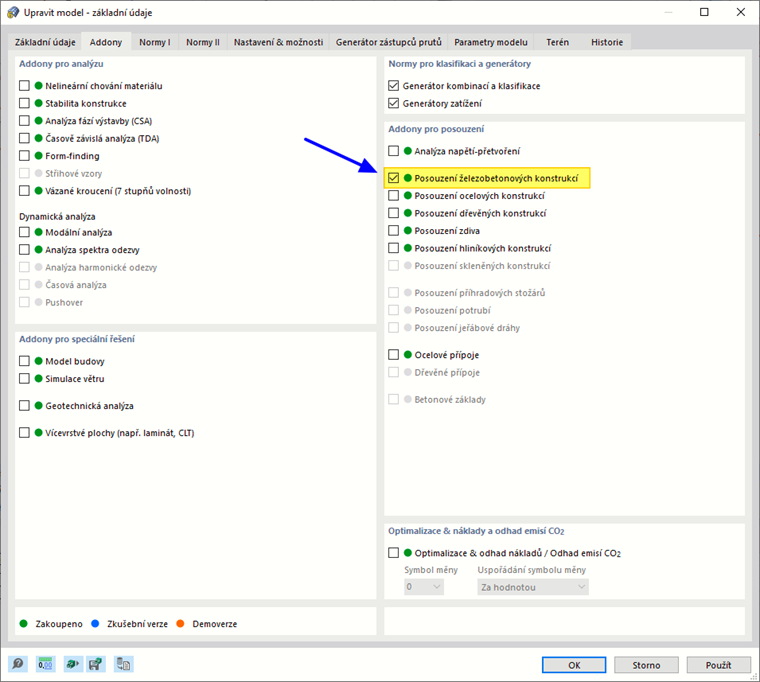Enable Nelineární chování materiálu addon
760x682 pixels.
(24, 86)
